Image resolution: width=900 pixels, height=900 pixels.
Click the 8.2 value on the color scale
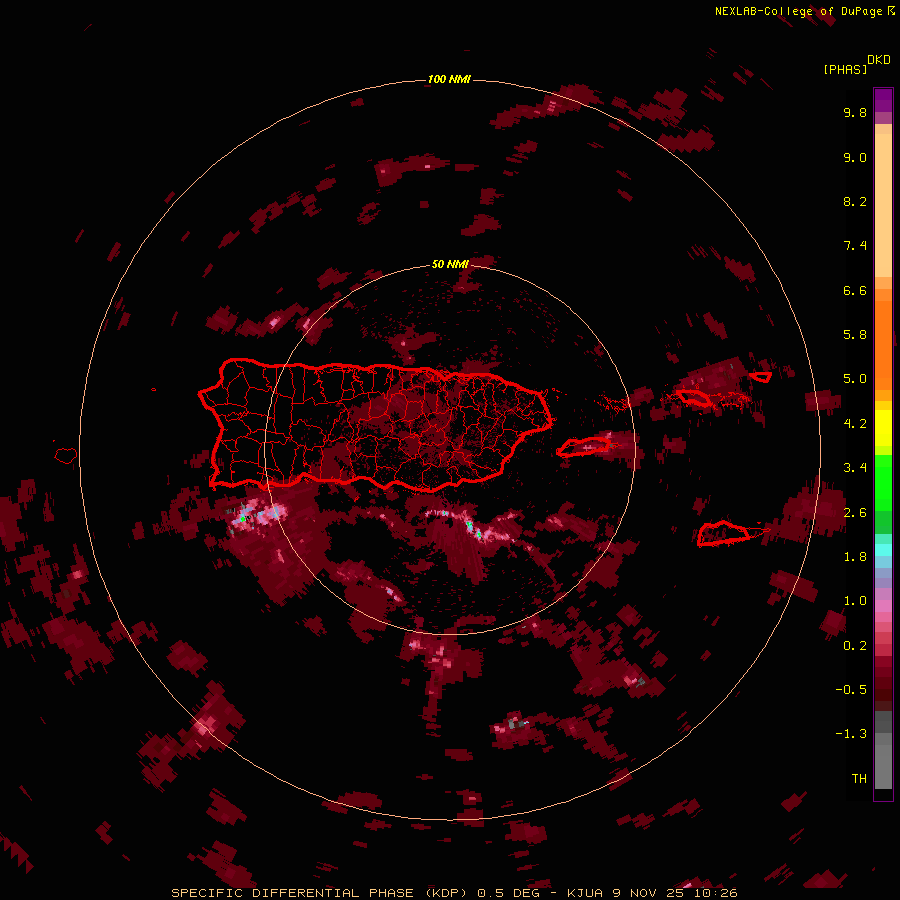click(x=855, y=201)
